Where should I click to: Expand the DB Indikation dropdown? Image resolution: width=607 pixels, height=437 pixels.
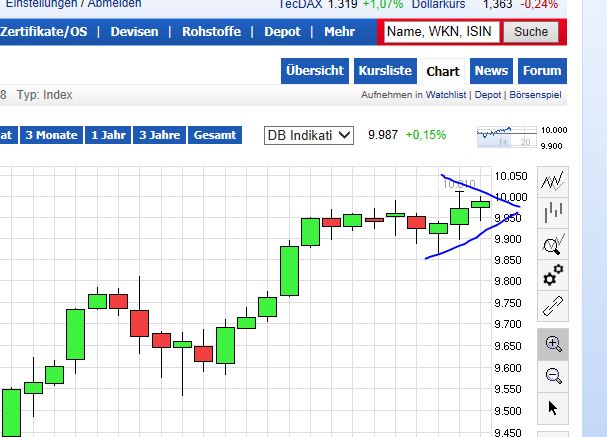(309, 135)
